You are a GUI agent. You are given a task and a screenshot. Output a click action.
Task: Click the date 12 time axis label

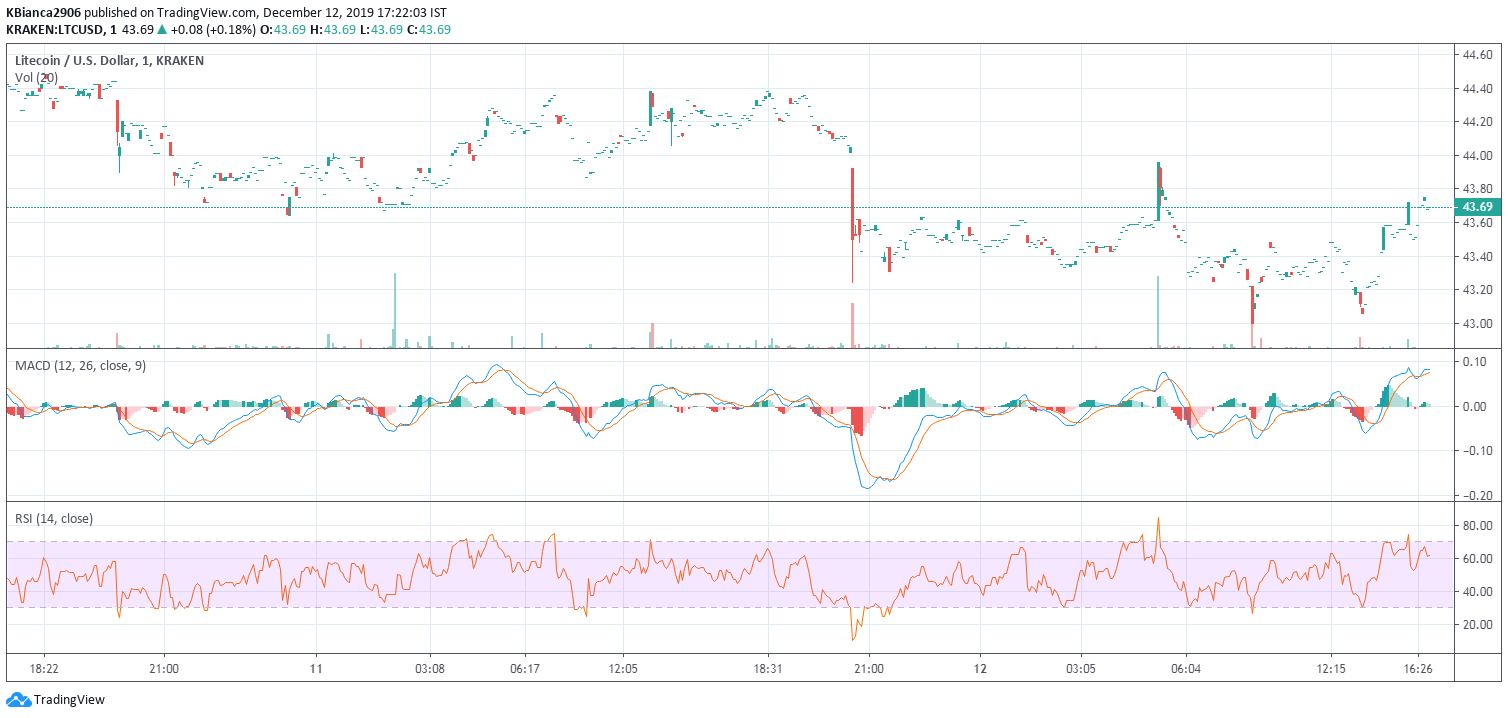click(981, 668)
